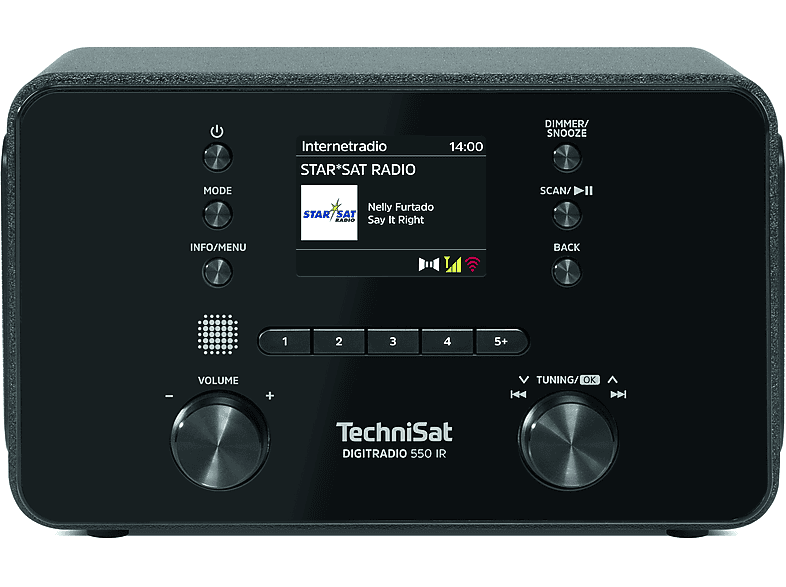Viewport: 786px width, 587px height.
Task: Click the '14:00' clock on display
Action: coord(466,147)
